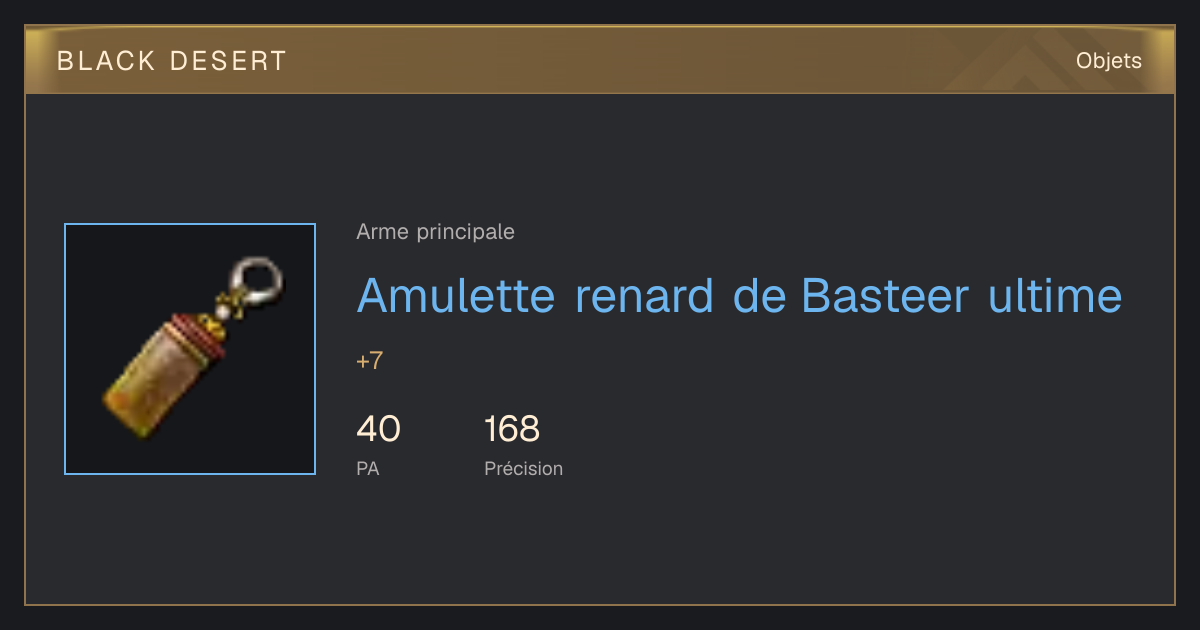Click the word DESERT in the header
1200x630 pixels.
tap(228, 61)
